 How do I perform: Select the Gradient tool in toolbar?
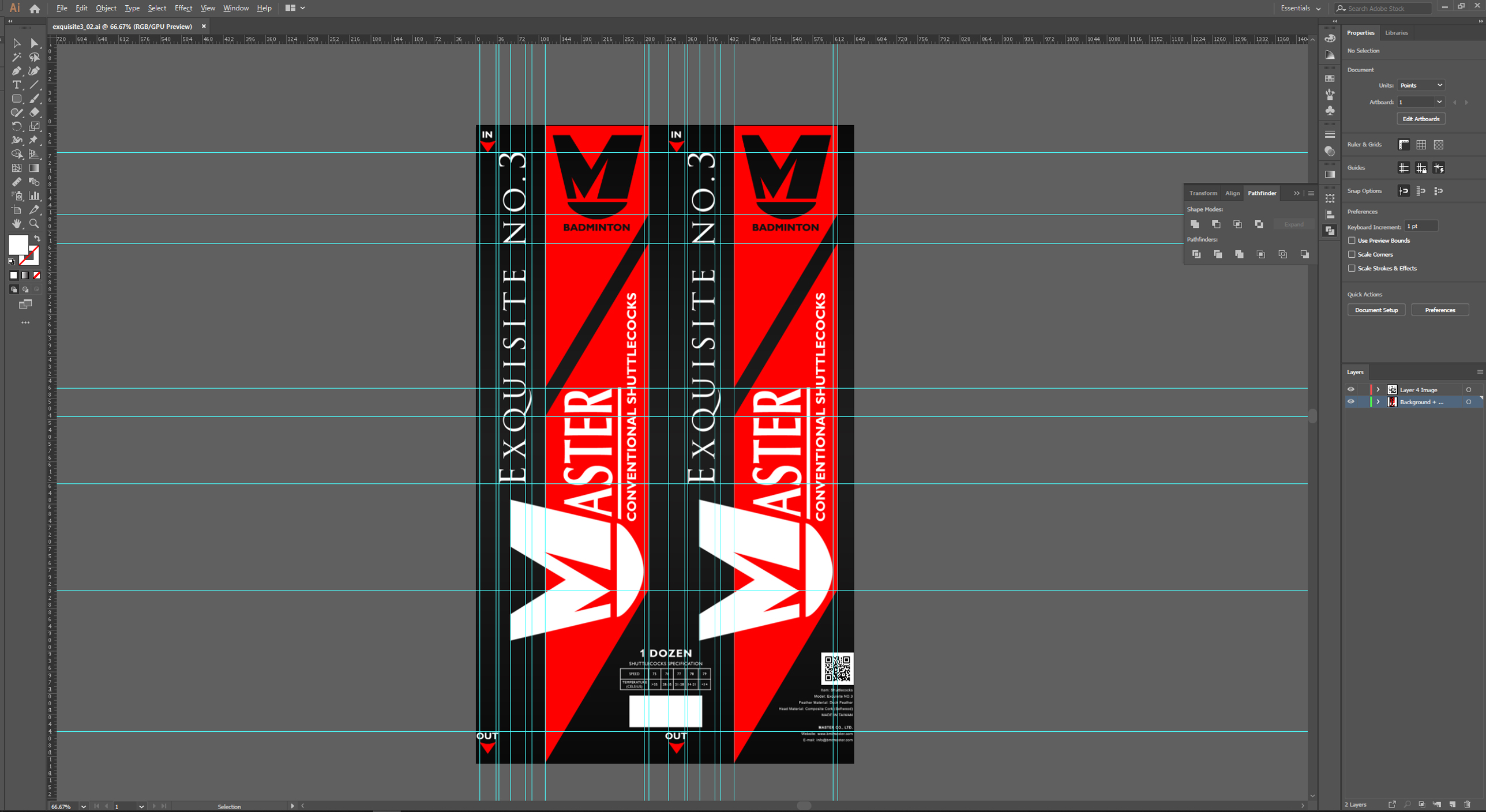pos(35,168)
